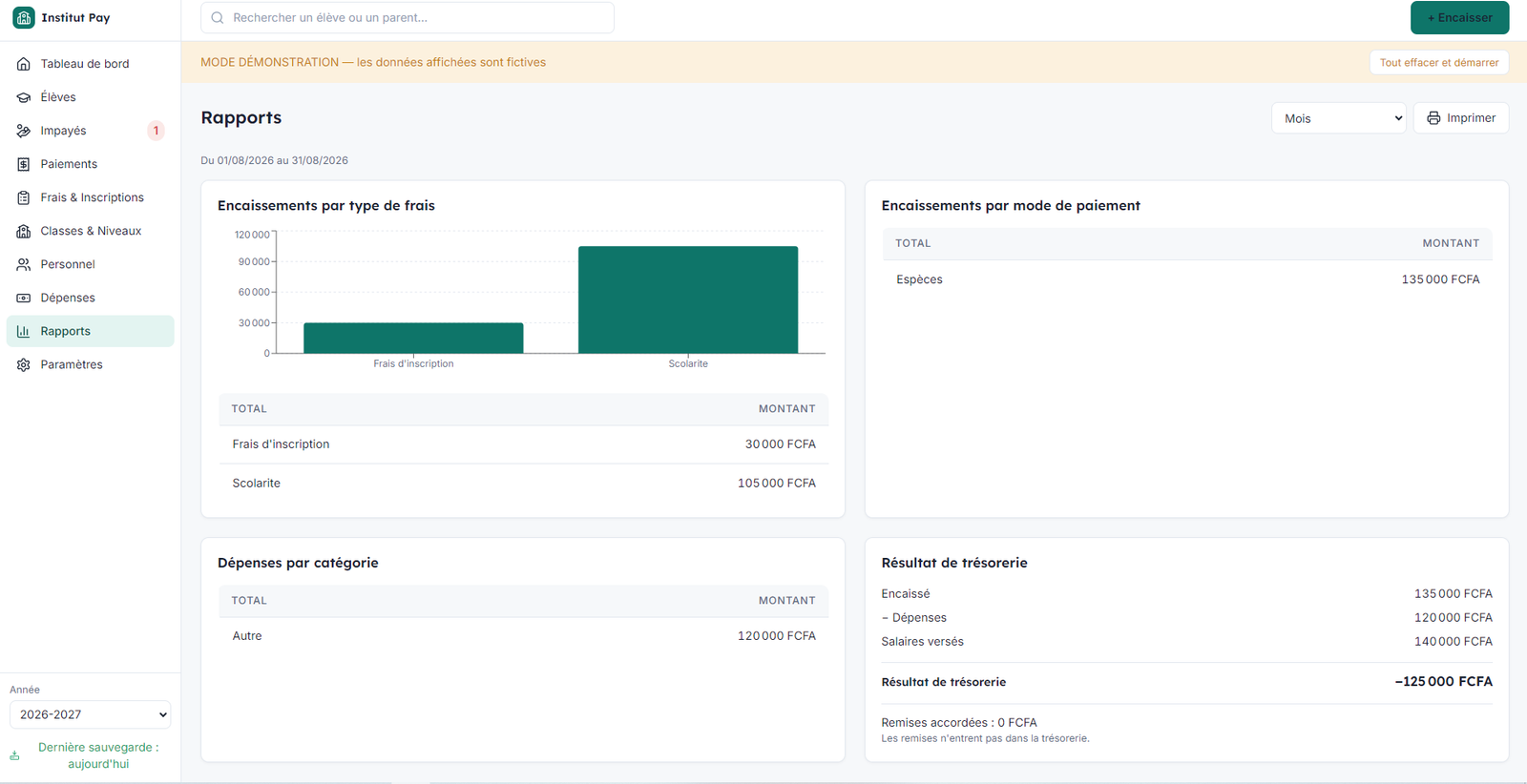
Task: Click the − Dépenses line label
Action: [913, 618]
